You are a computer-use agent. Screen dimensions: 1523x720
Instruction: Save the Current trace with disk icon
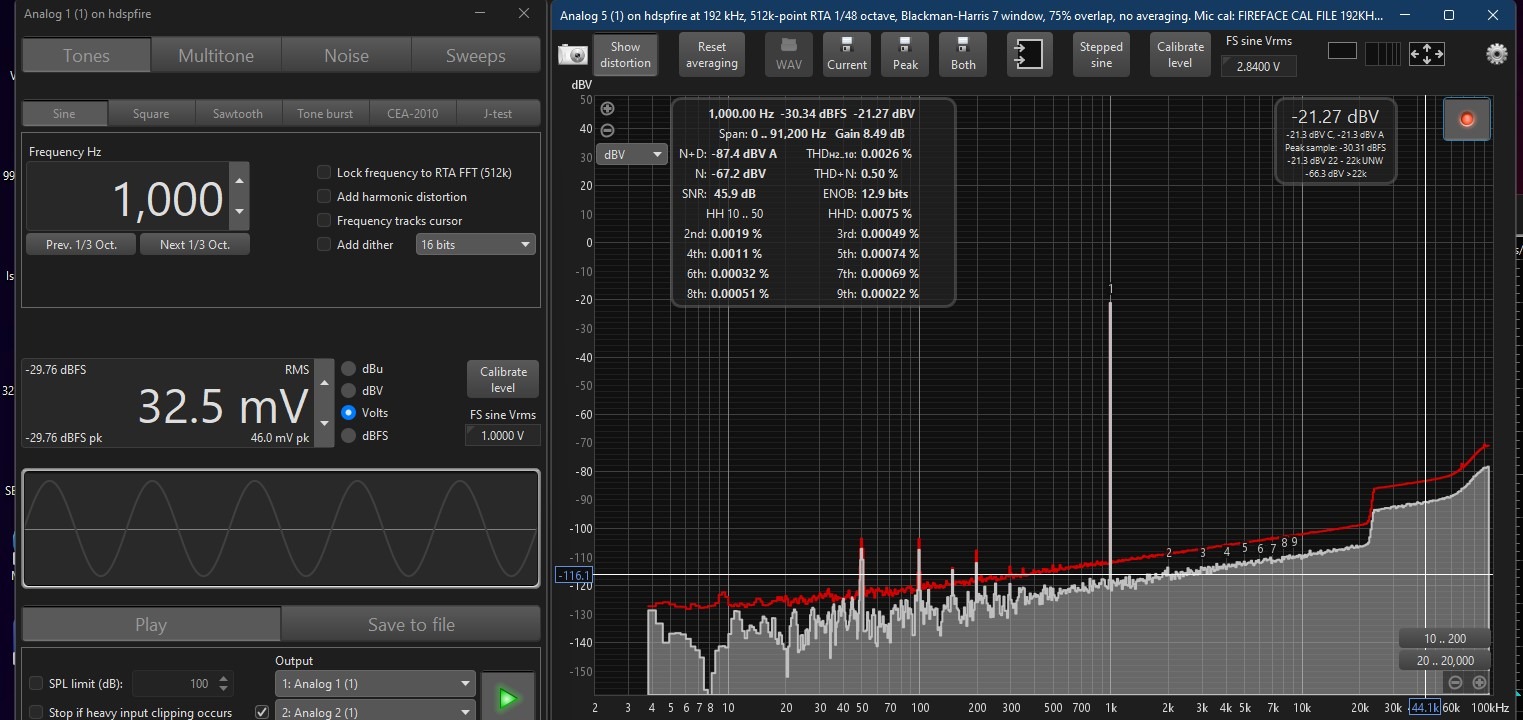847,53
